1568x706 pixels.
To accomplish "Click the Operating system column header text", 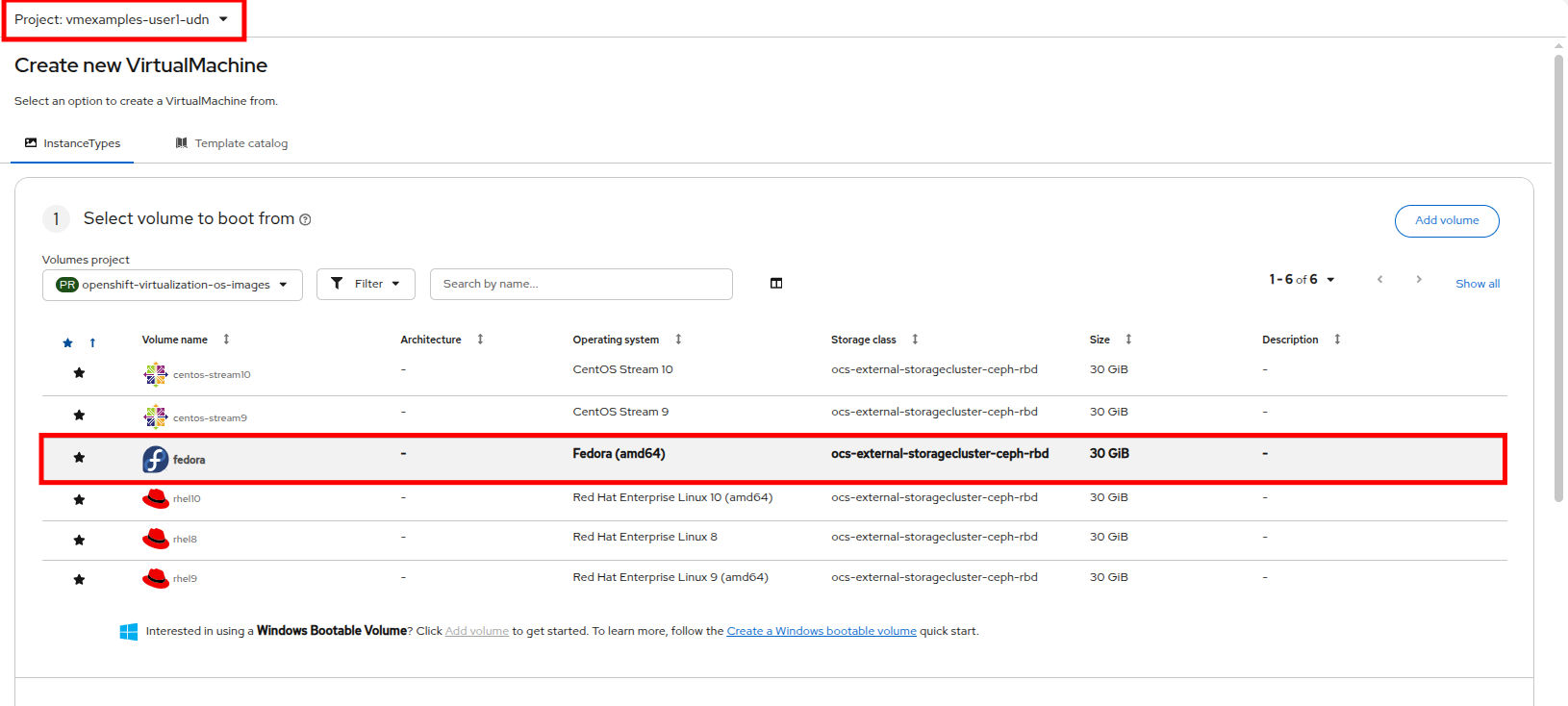I will coord(616,340).
